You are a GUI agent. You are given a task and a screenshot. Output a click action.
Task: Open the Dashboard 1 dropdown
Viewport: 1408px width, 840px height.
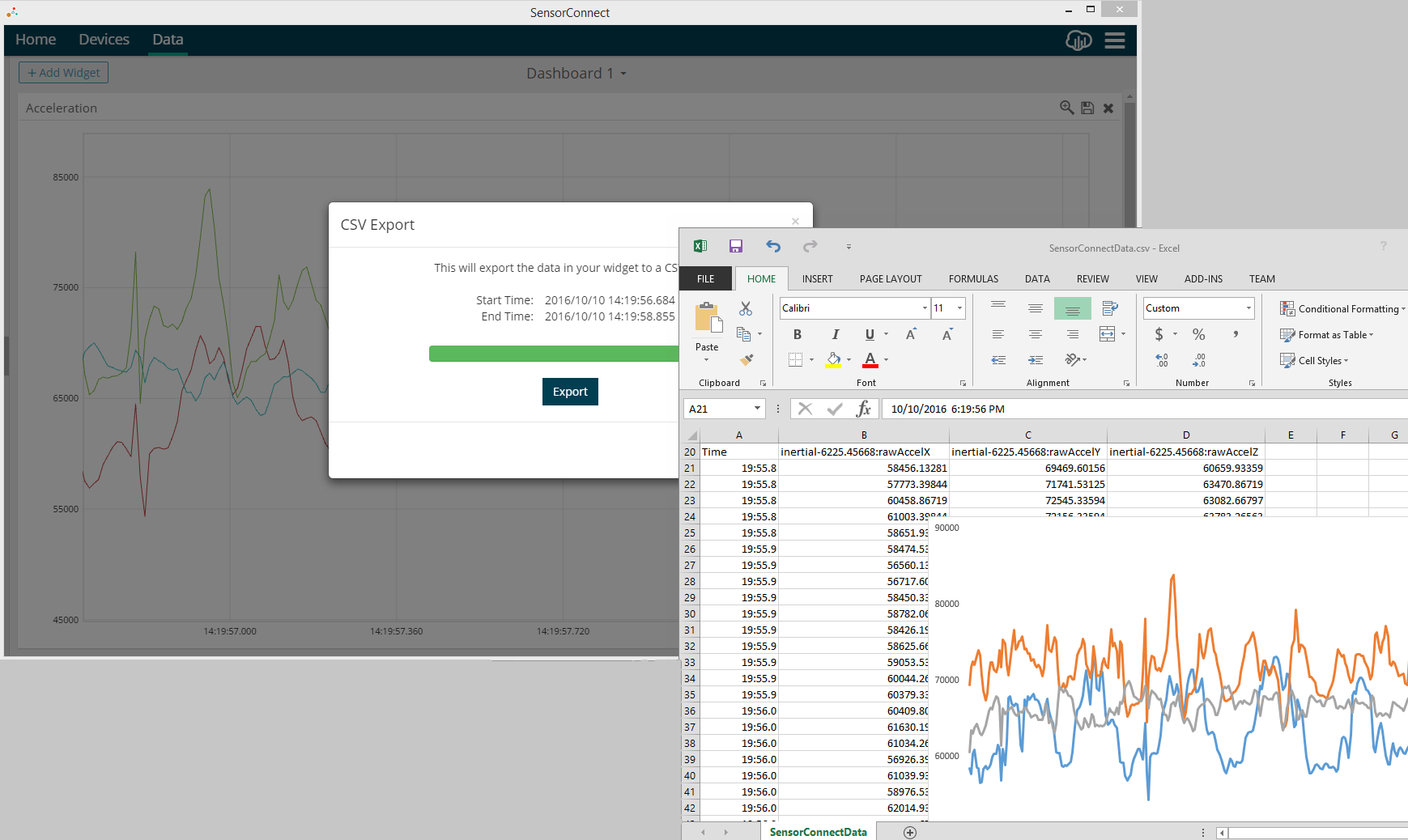[576, 74]
